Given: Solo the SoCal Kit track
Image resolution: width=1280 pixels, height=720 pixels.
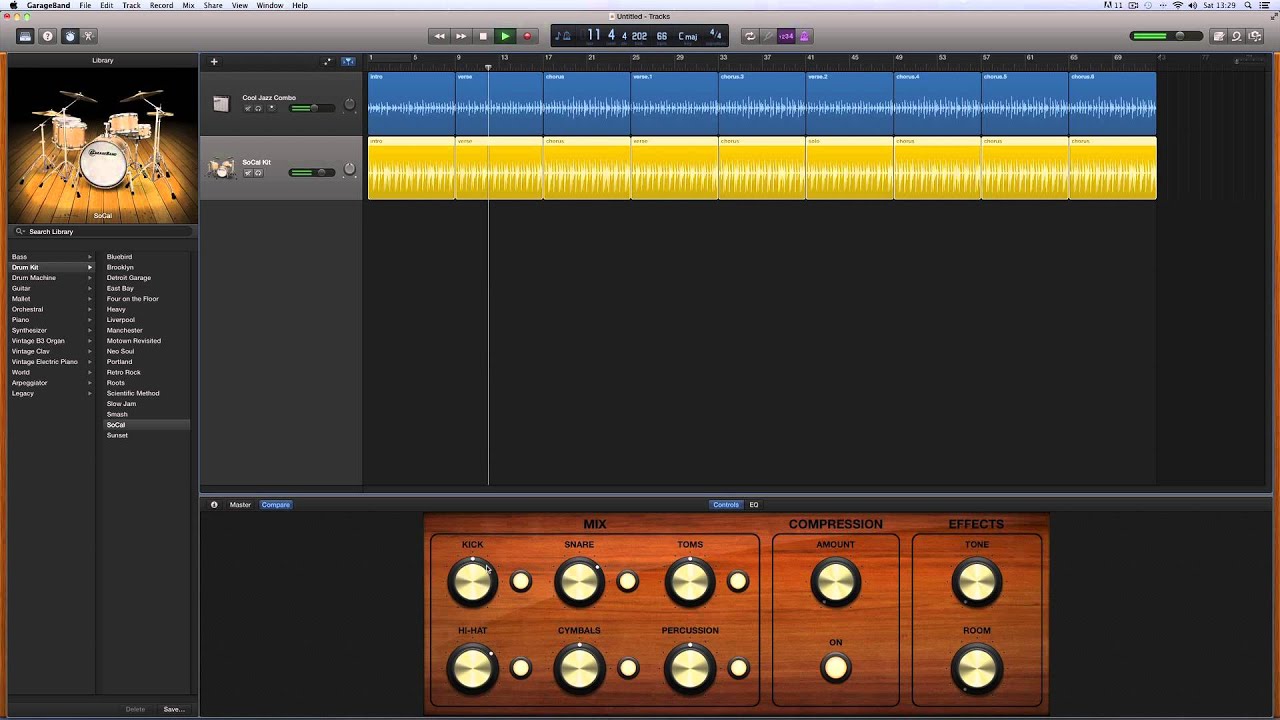Looking at the screenshot, I should tap(258, 173).
